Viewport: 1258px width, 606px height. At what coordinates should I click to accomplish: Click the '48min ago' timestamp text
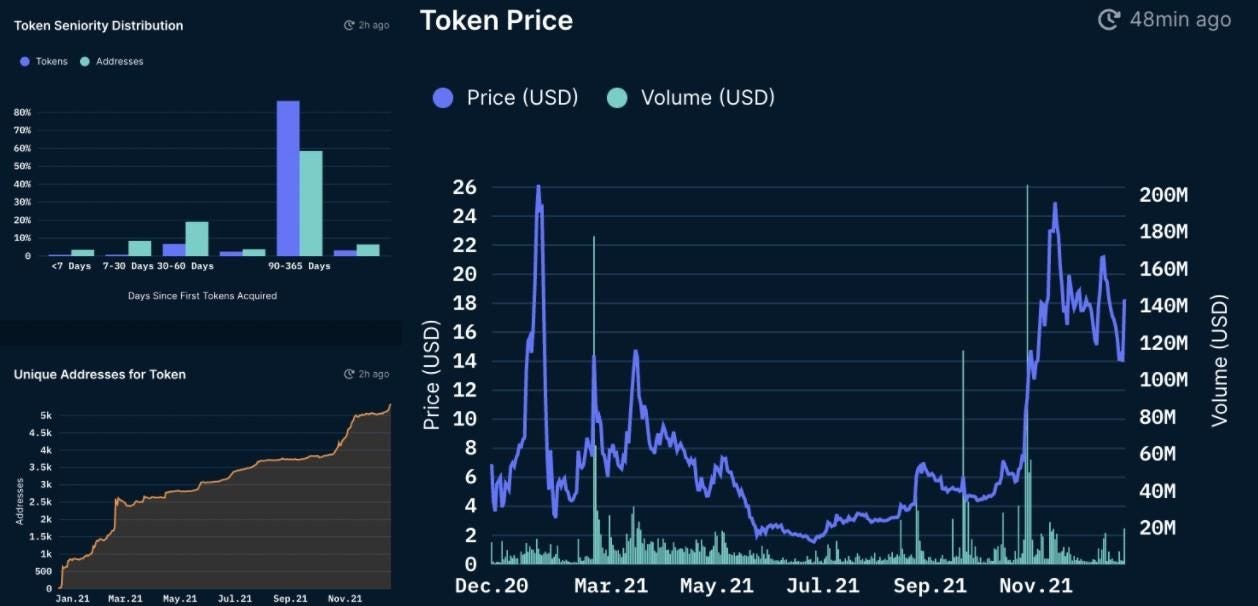1180,20
